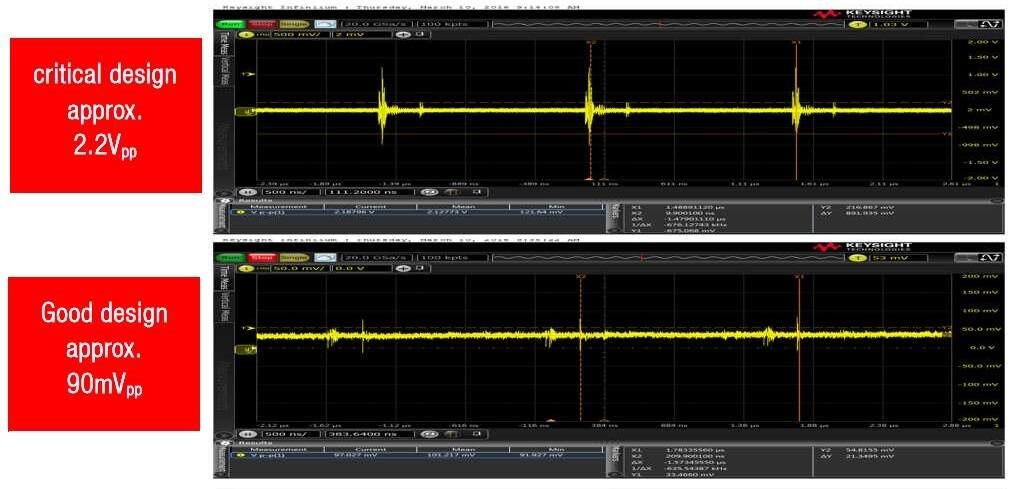Click 100 kpts memory depth field, bottom scope
This screenshot has height=489, width=1012.
pos(451,258)
